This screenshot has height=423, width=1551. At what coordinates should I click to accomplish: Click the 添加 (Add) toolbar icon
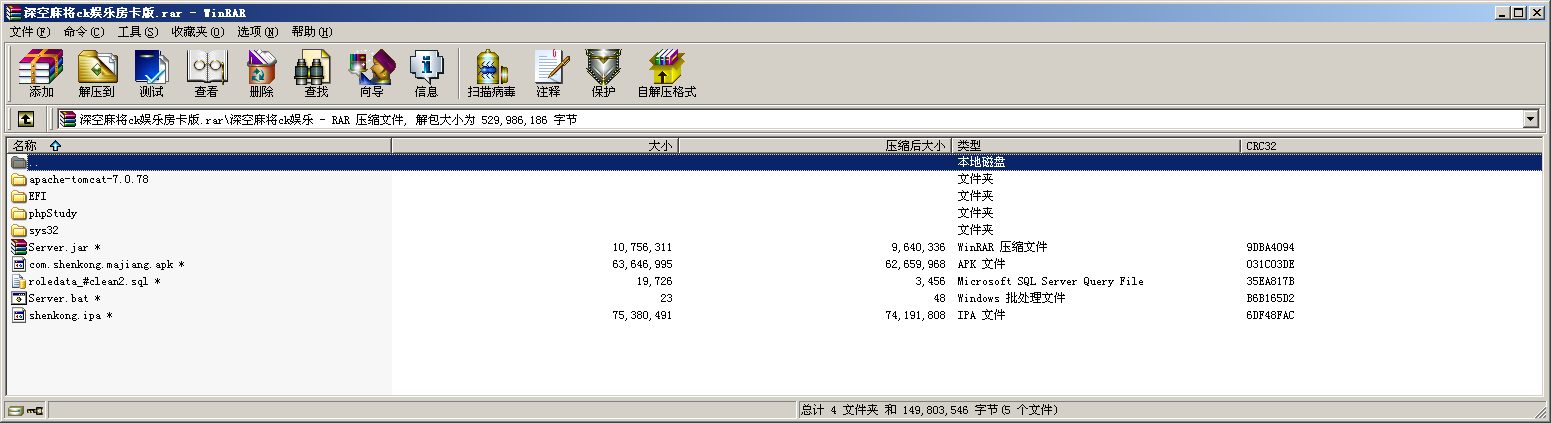click(x=41, y=73)
